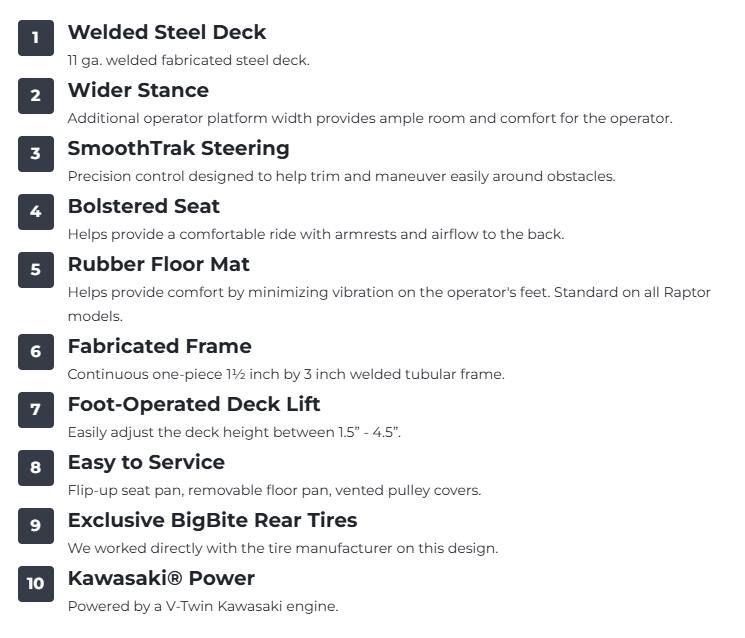
Task: Select the number 9 badge icon
Action: (x=36, y=526)
